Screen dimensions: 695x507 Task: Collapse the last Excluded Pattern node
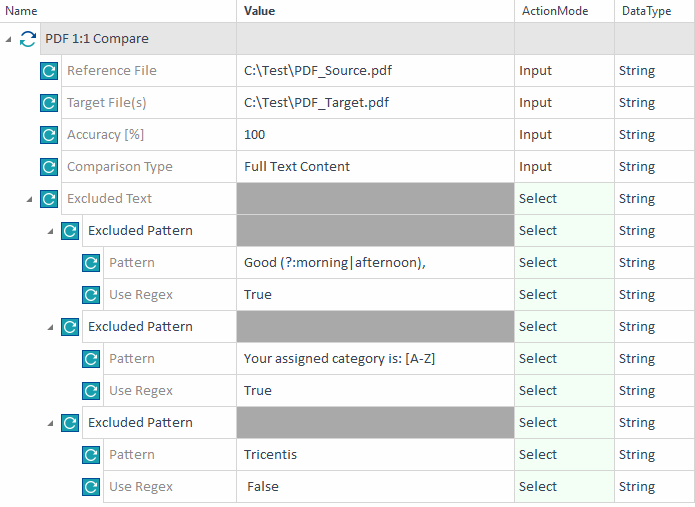[51, 423]
